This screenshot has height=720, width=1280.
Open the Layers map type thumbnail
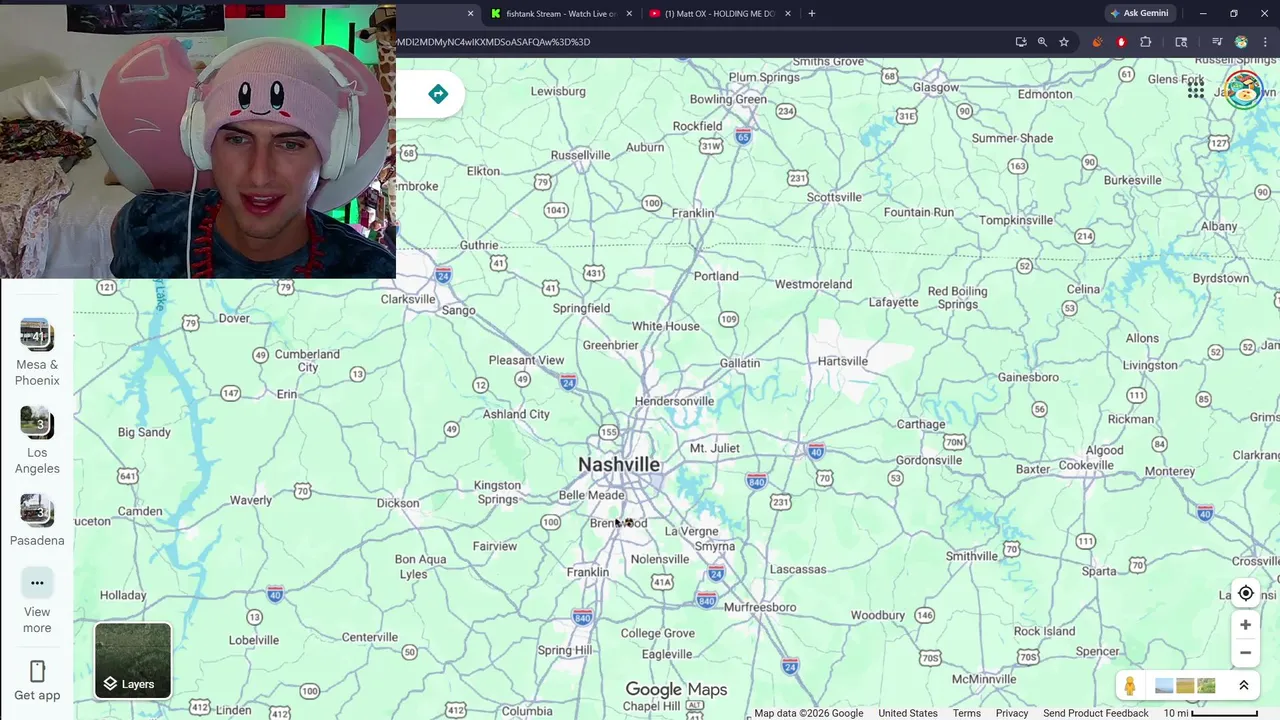(x=133, y=661)
